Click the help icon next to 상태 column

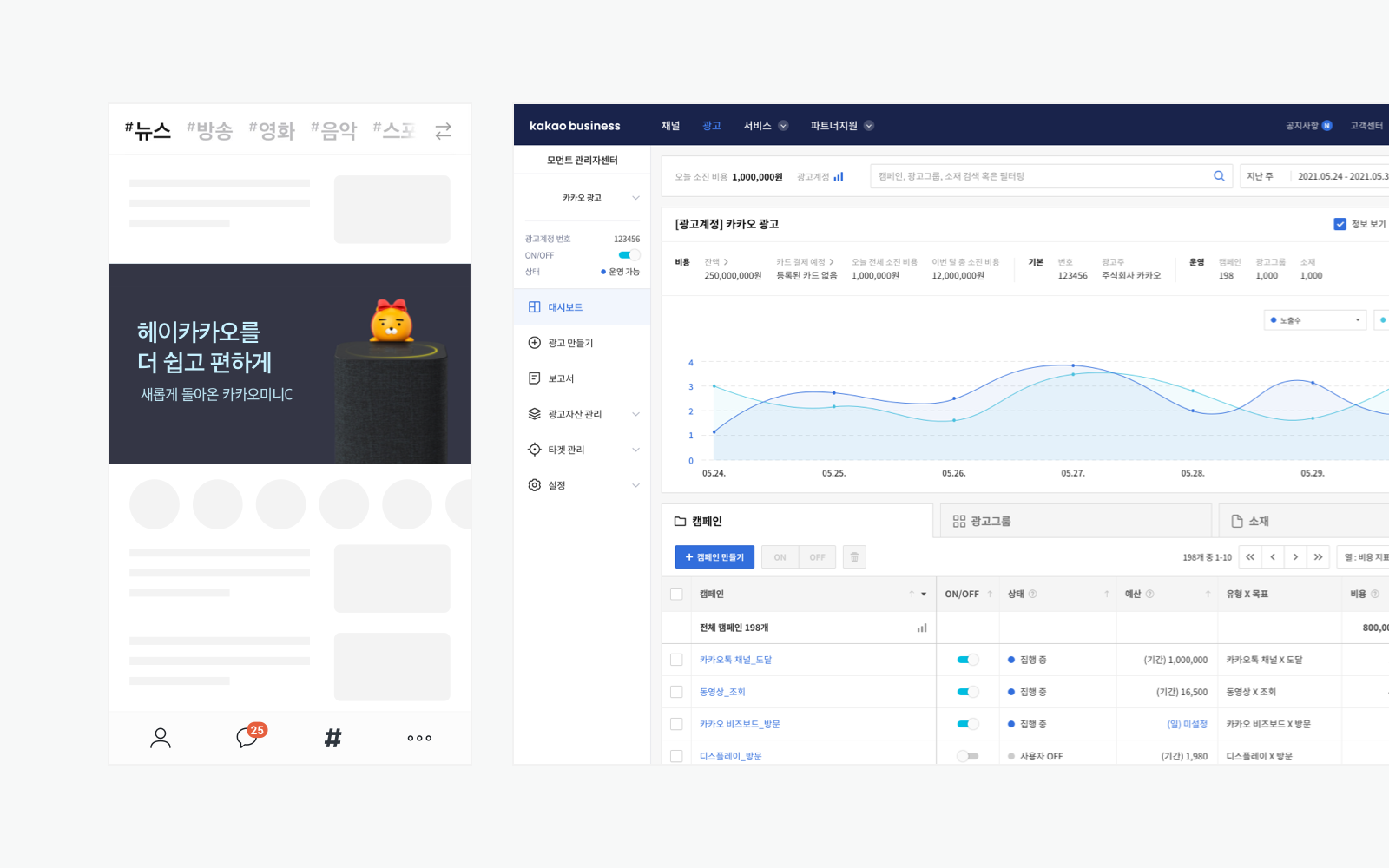pos(1032,594)
